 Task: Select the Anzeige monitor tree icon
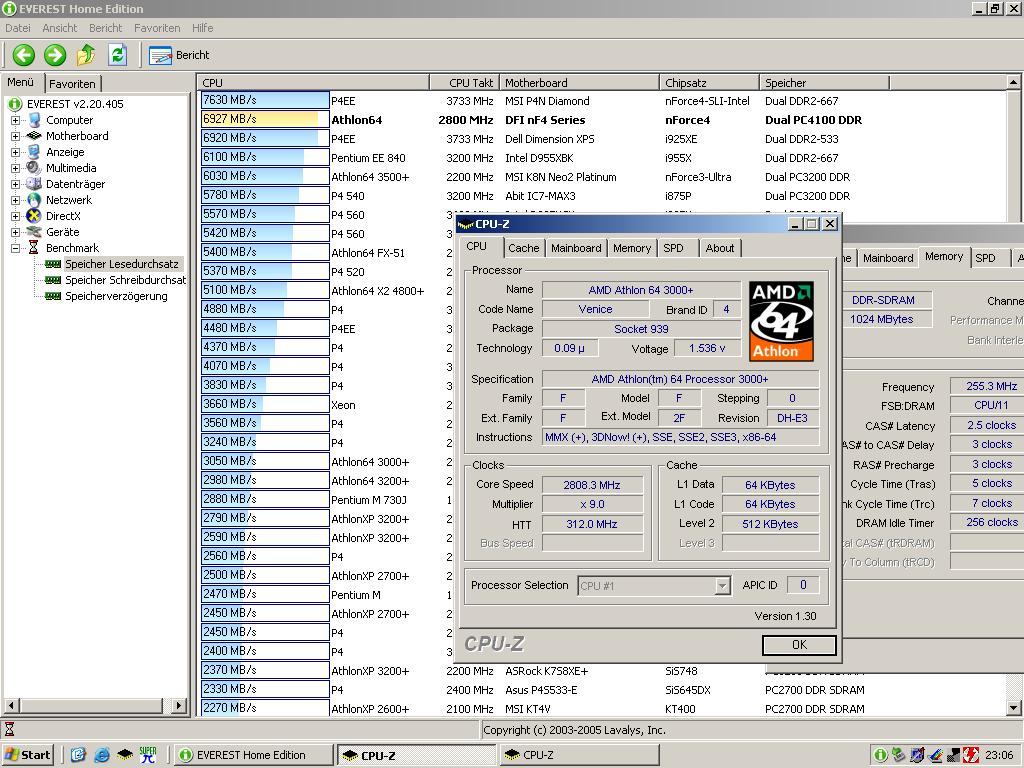click(34, 152)
